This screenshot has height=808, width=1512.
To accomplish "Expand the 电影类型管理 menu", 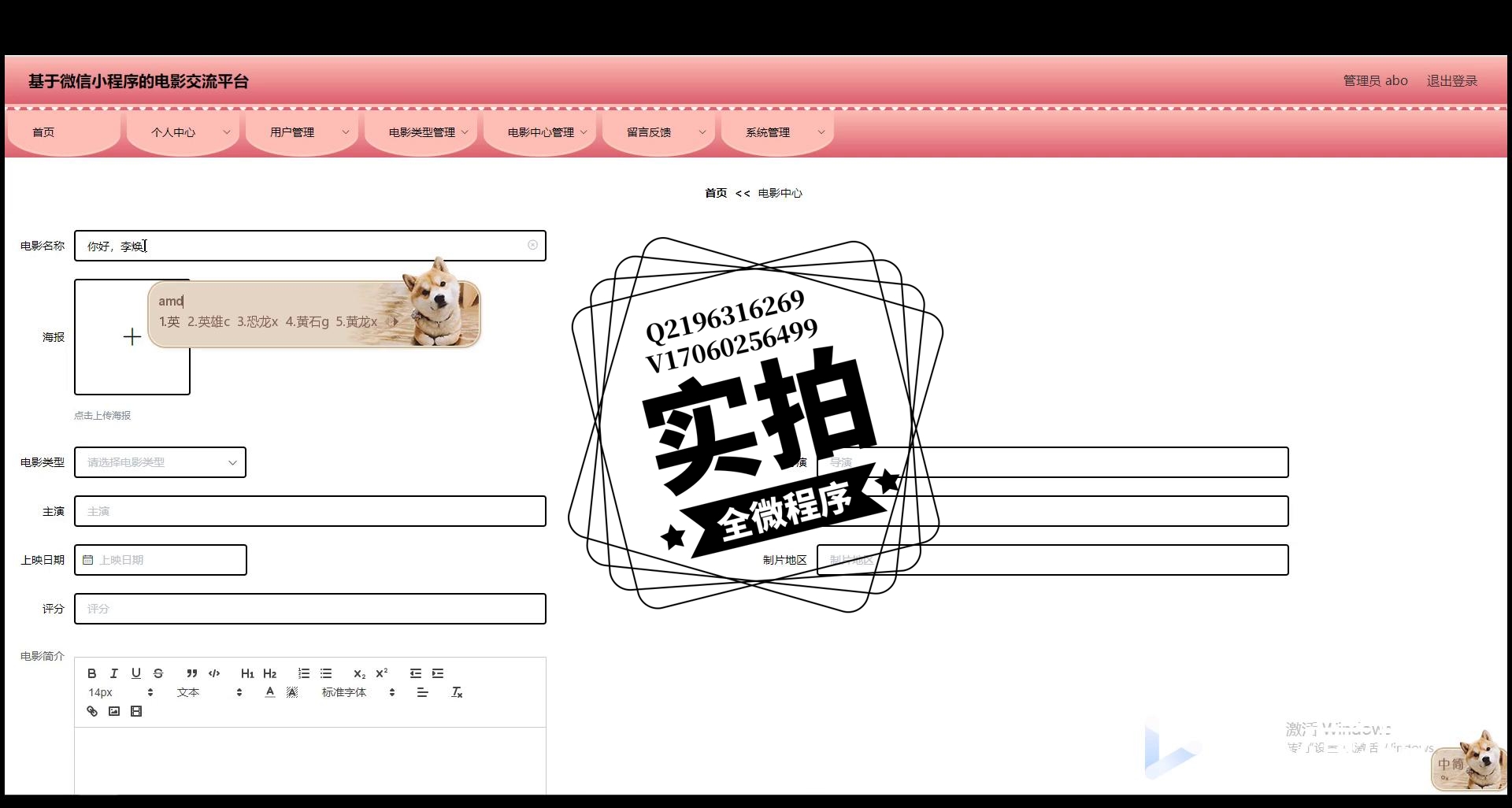I will (422, 132).
